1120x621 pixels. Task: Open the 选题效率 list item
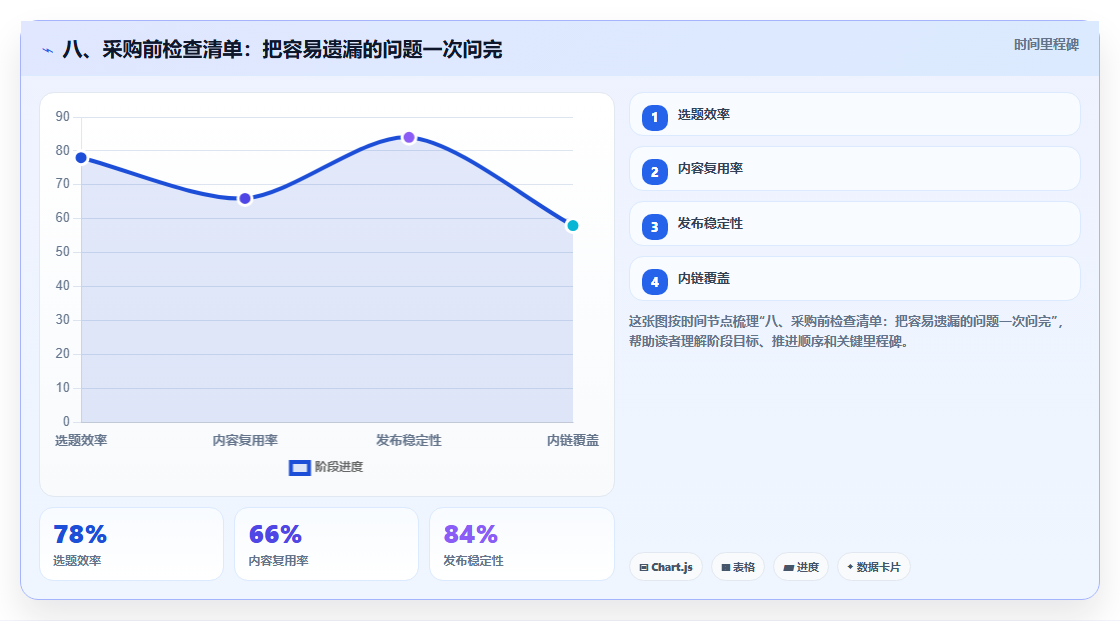point(854,114)
